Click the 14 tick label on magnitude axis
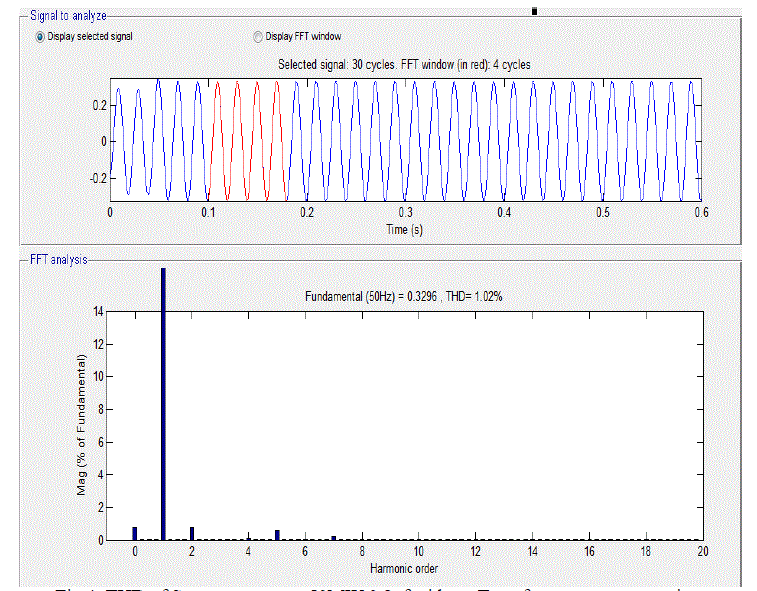This screenshot has width=757, height=591. (x=97, y=312)
